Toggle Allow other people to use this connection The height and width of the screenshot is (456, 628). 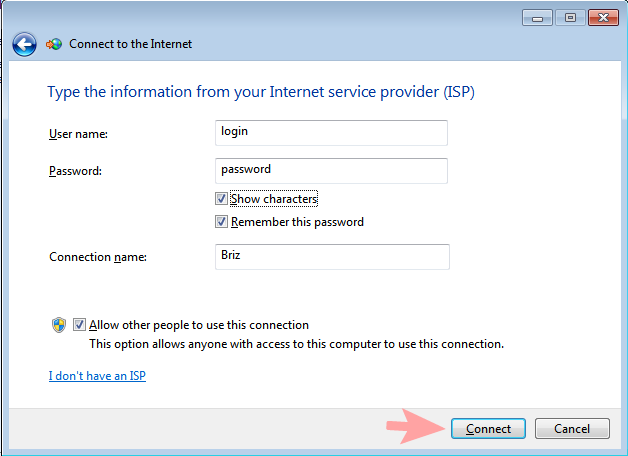[79, 325]
